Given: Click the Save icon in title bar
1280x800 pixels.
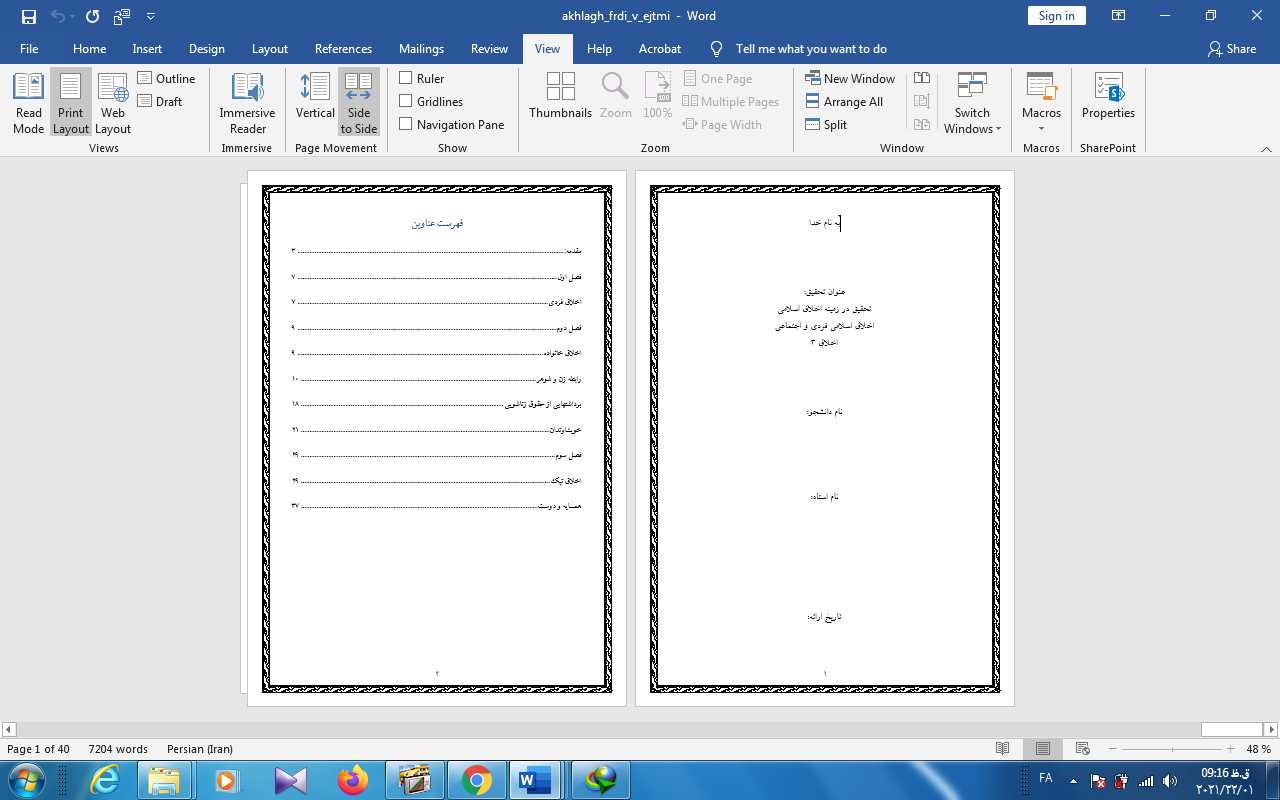Looking at the screenshot, I should tap(28, 16).
